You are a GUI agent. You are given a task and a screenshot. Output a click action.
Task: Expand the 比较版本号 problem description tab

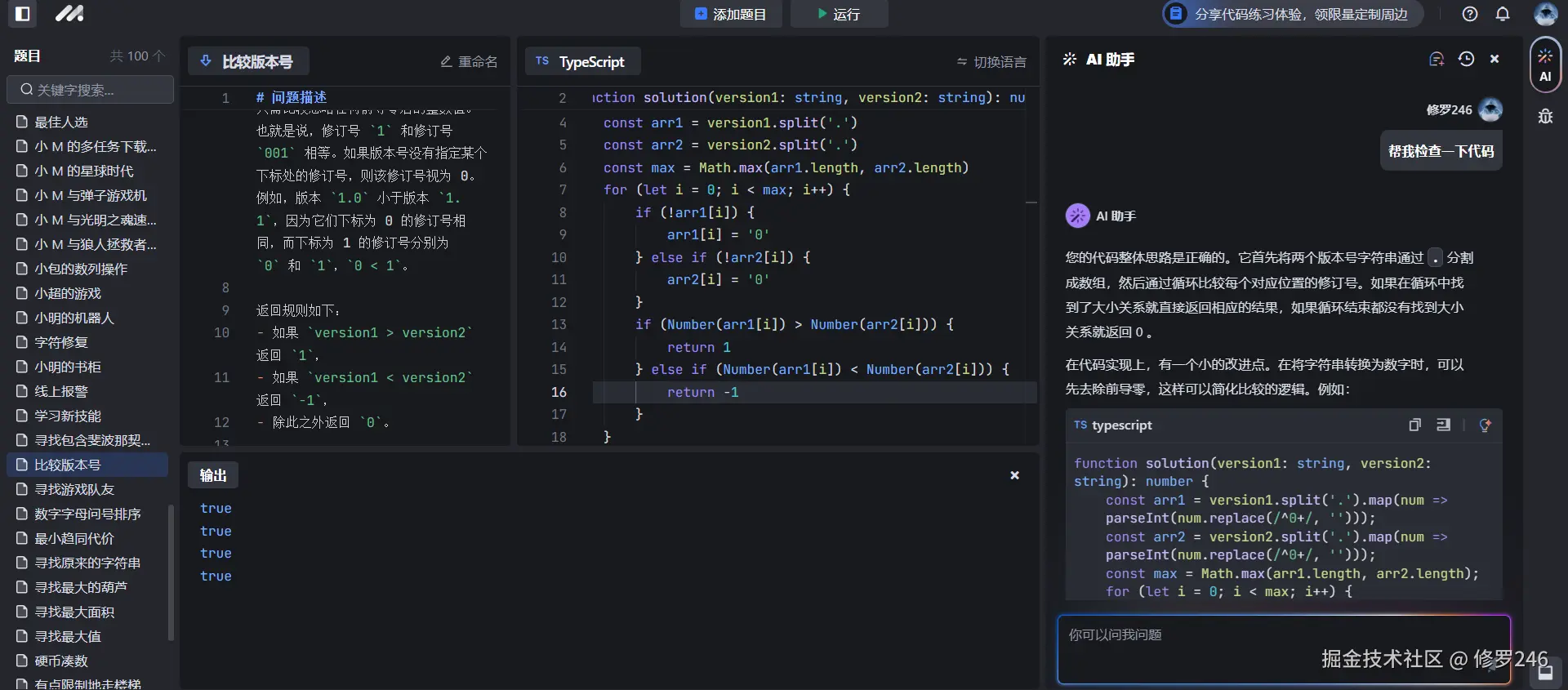point(248,62)
